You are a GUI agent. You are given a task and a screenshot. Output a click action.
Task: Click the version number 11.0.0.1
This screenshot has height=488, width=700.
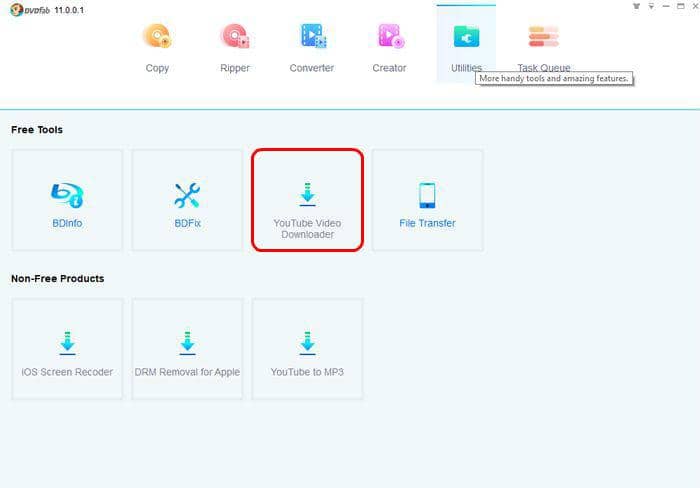(x=69, y=10)
